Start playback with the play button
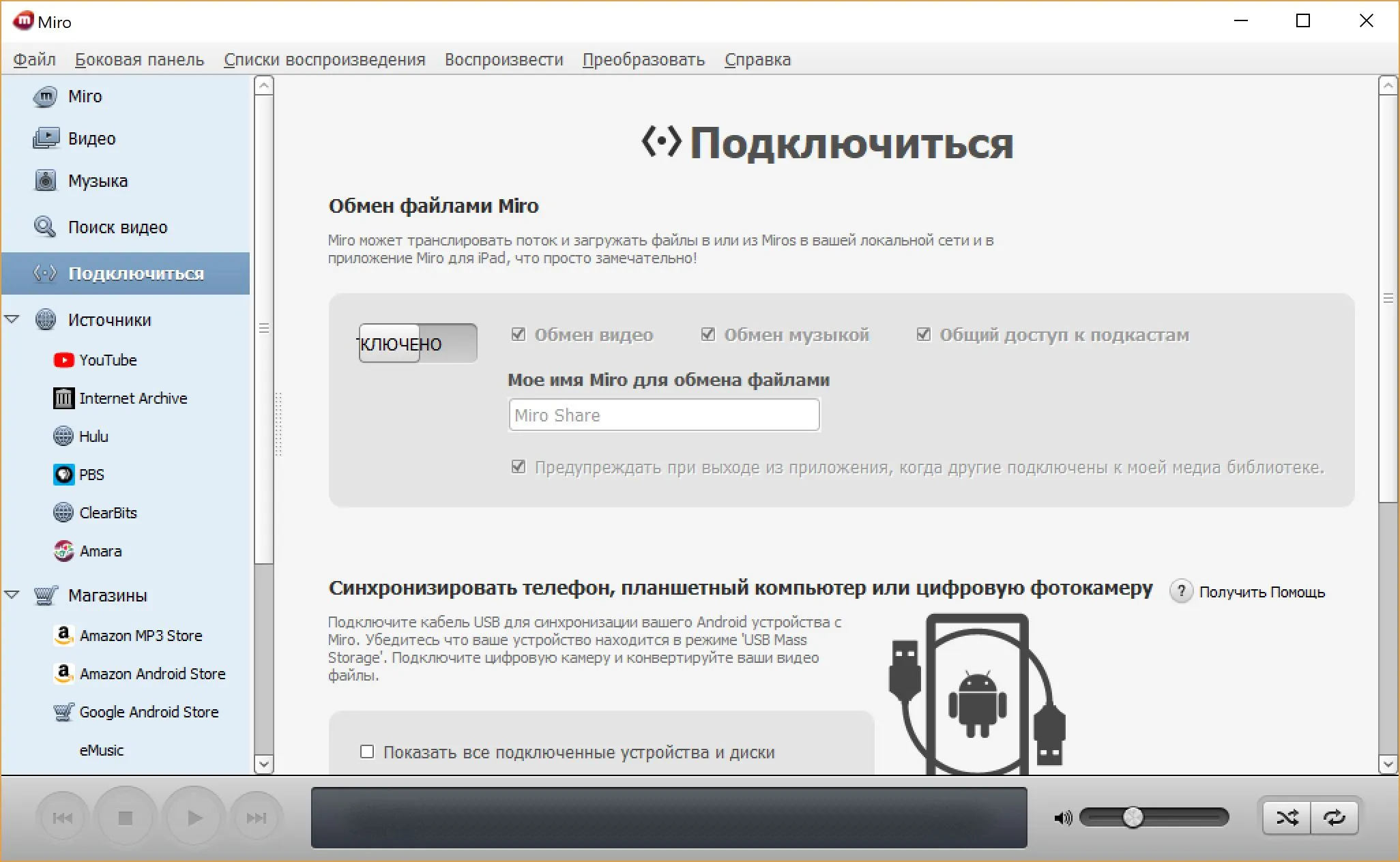The image size is (1400, 862). point(194,818)
